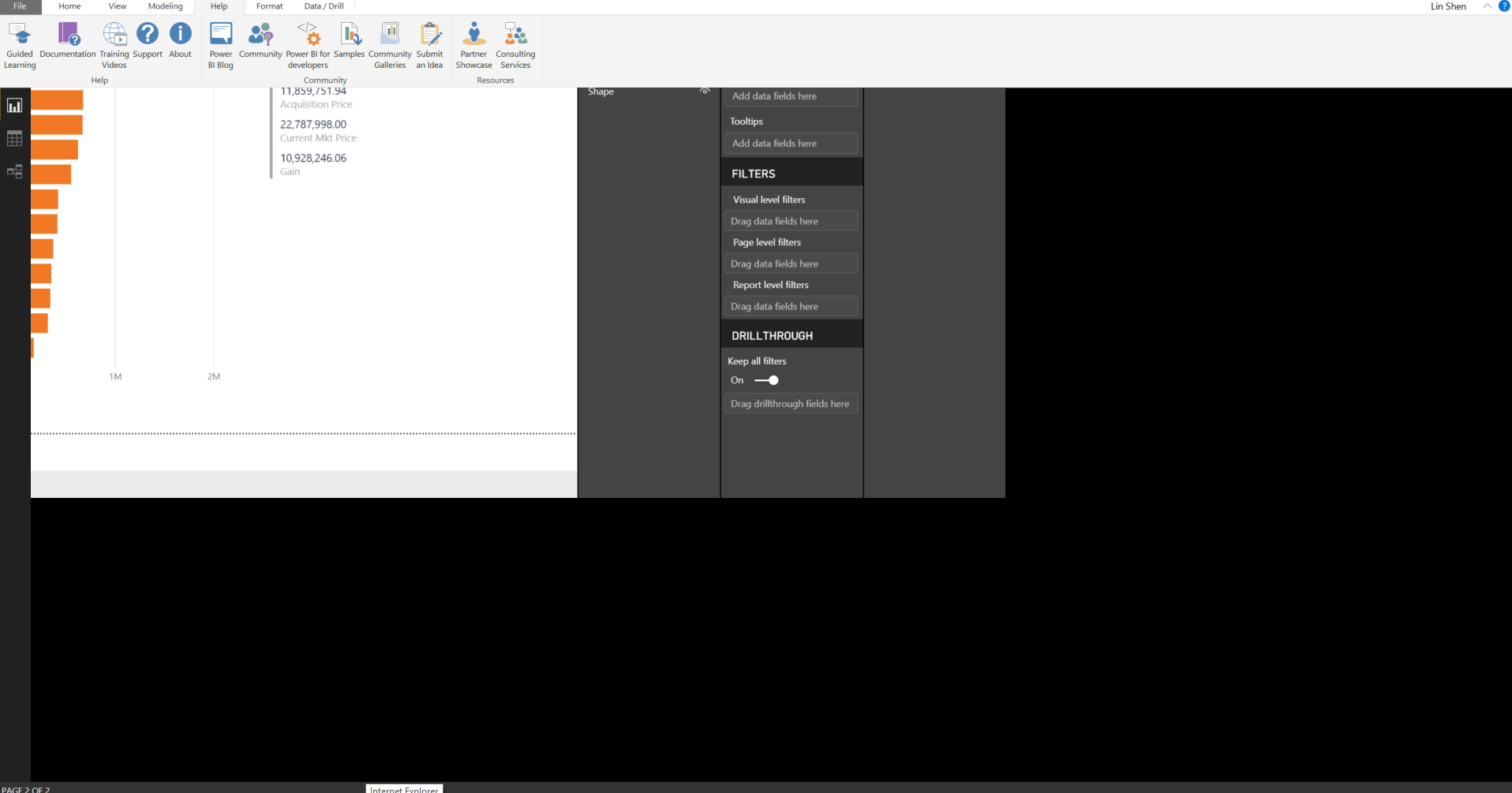1512x793 pixels.
Task: Toggle visibility of the Shape item
Action: click(705, 92)
